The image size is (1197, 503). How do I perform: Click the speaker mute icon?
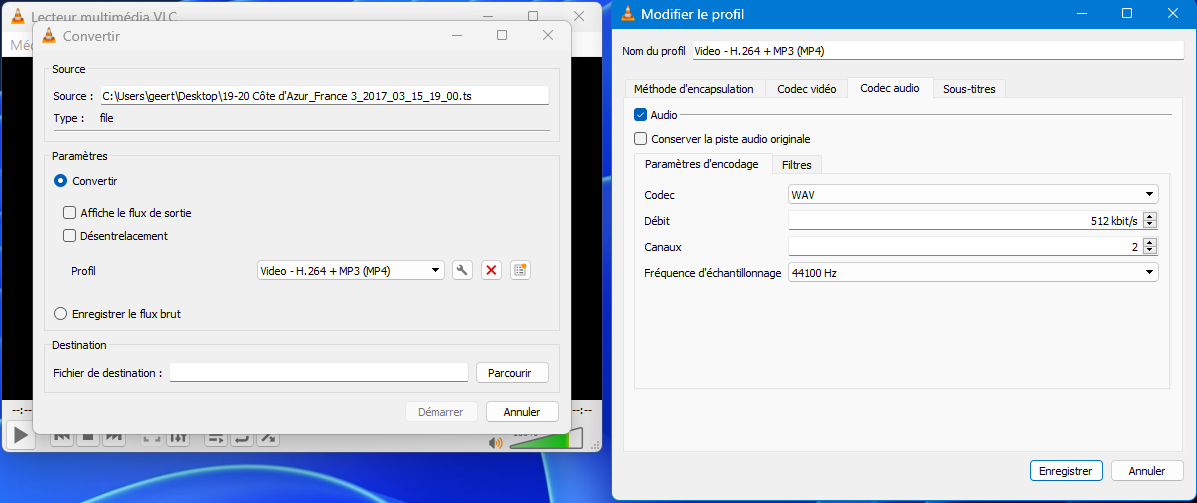click(495, 442)
